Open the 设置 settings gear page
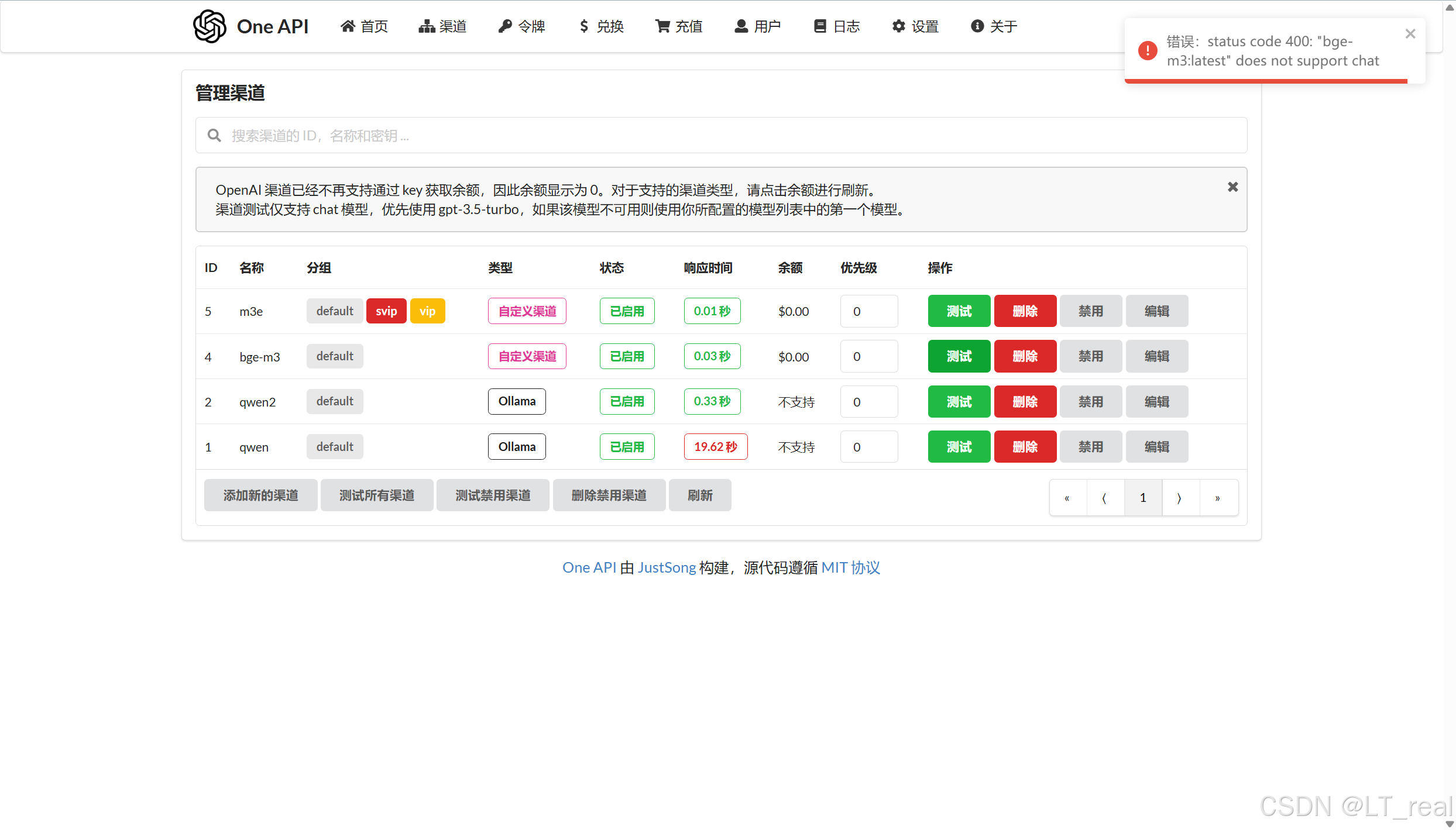Image resolution: width=1456 pixels, height=830 pixels. 915,26
